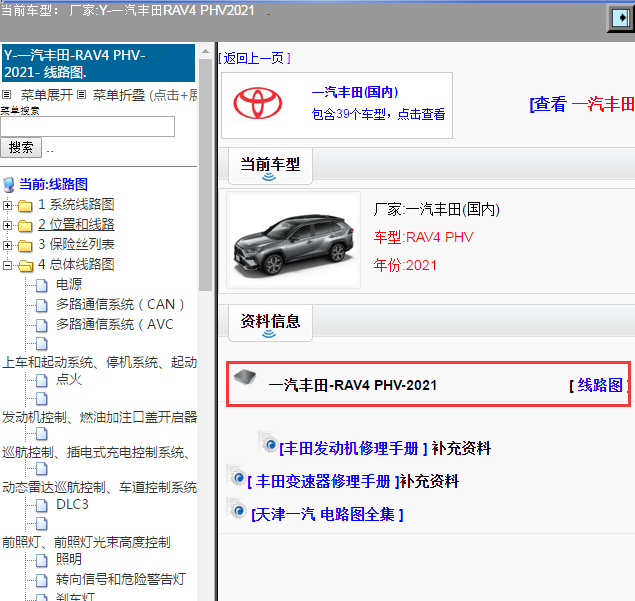Collapse the 4 总体线路图 tree node
This screenshot has height=601, width=635.
(x=7, y=265)
